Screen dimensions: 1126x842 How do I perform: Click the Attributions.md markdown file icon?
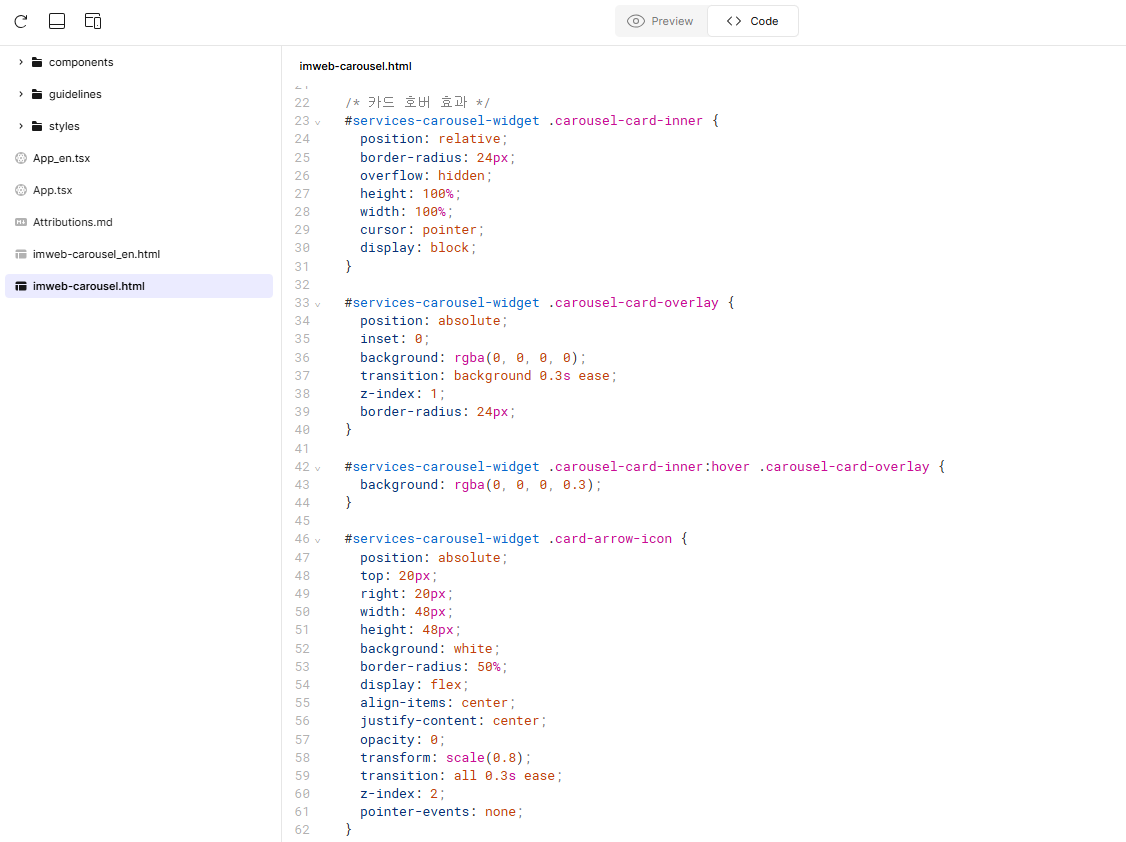coord(21,222)
